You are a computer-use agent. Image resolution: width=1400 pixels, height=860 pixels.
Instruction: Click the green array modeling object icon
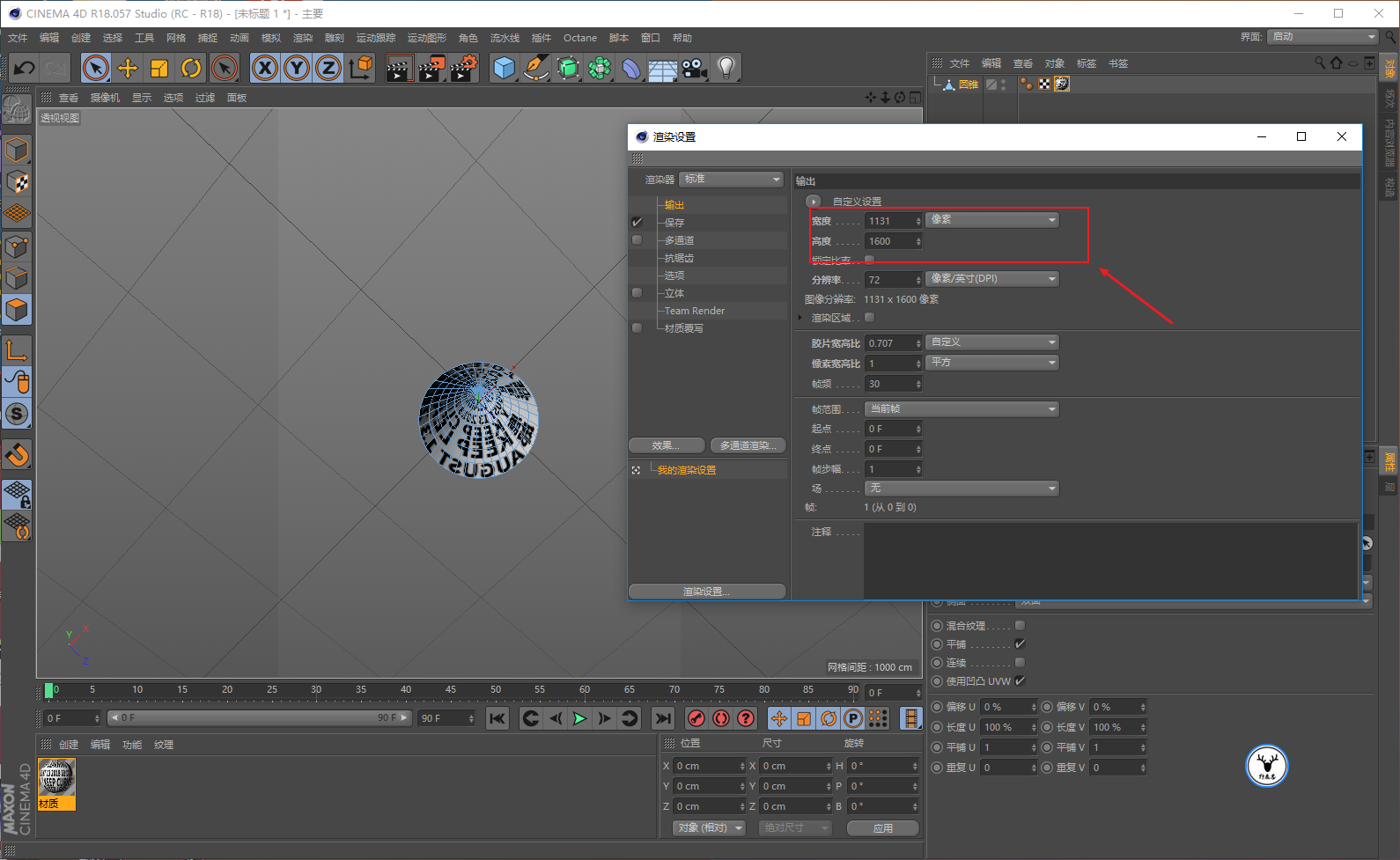pos(600,68)
